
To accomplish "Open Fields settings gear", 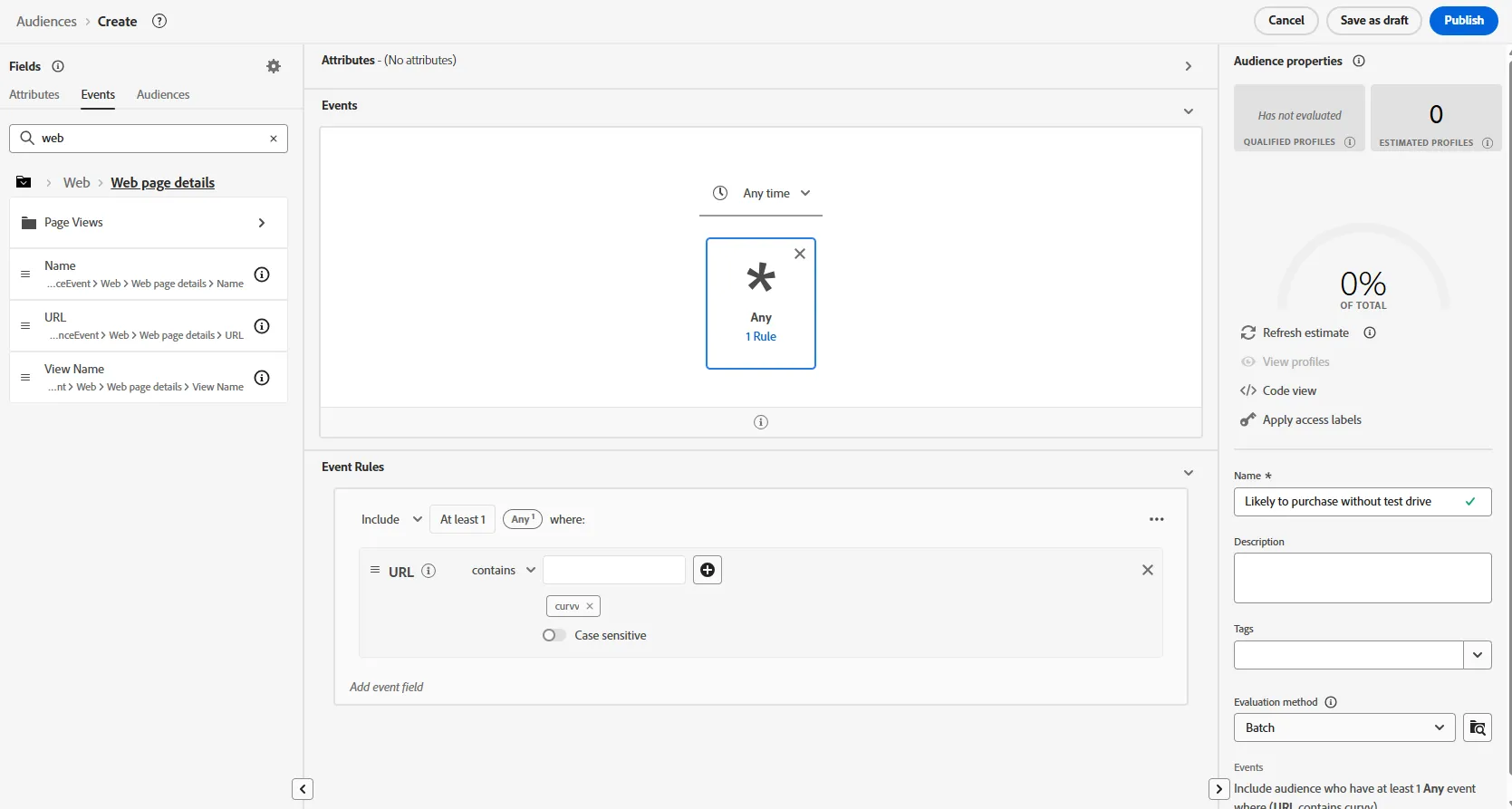I will coord(274,66).
